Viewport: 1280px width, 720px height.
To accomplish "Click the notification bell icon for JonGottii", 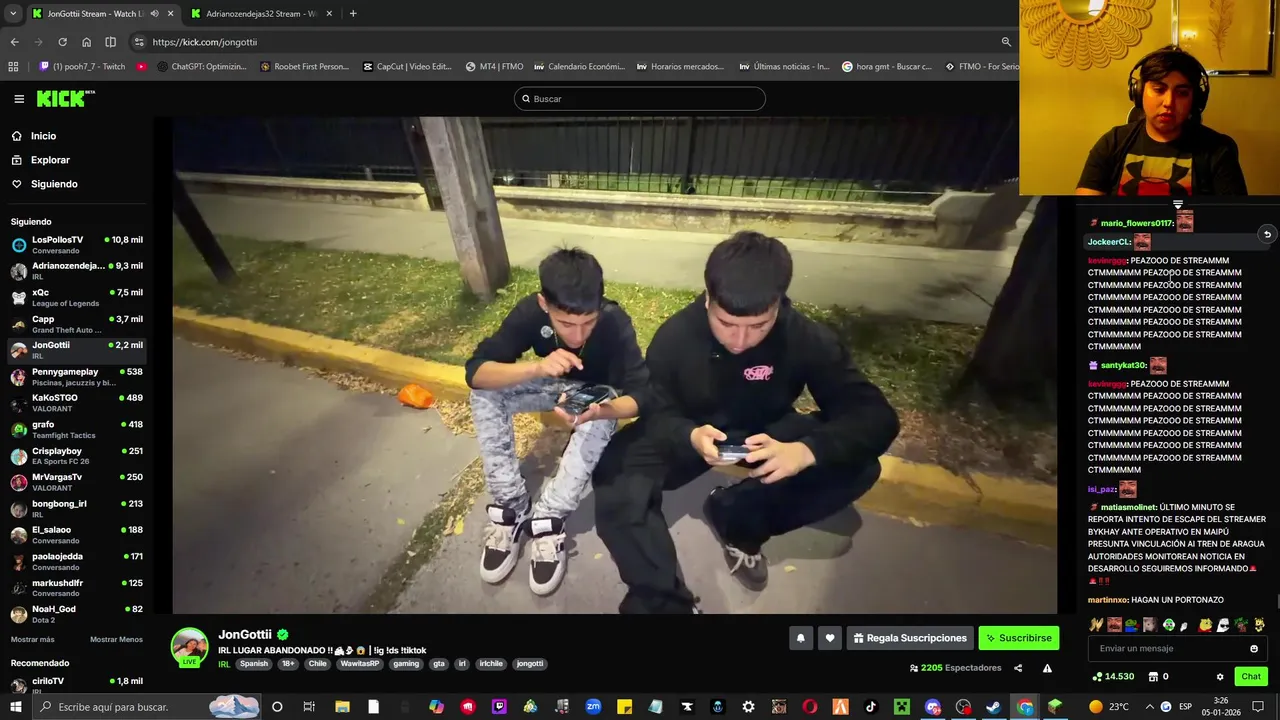I will click(x=800, y=638).
